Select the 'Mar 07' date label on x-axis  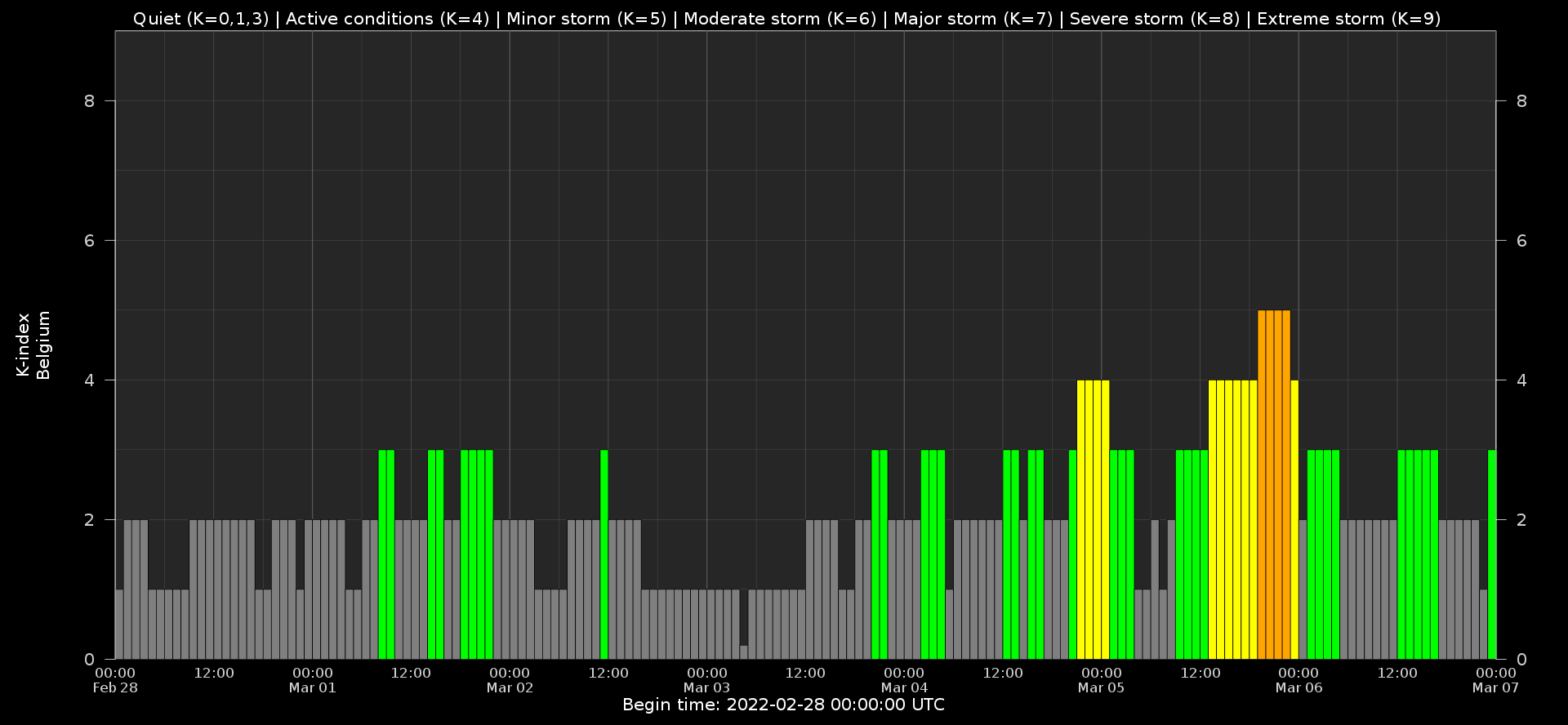point(1495,687)
